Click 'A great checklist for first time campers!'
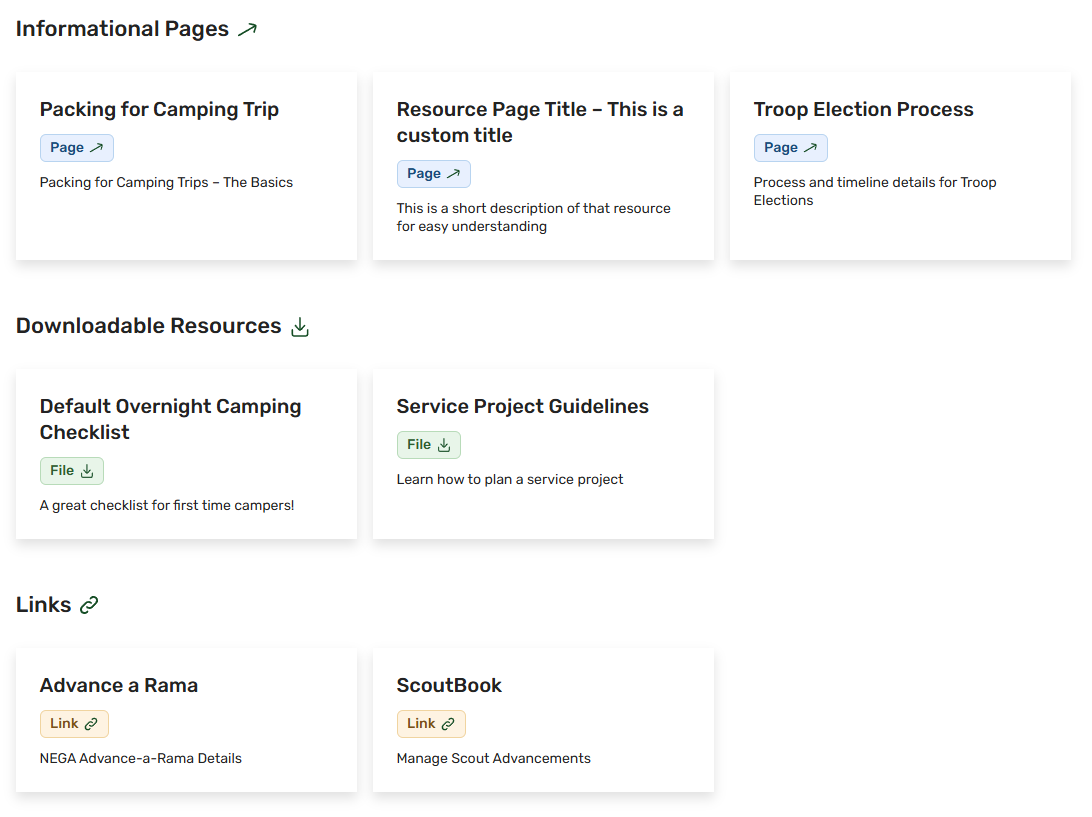This screenshot has height=817, width=1092. 167,506
